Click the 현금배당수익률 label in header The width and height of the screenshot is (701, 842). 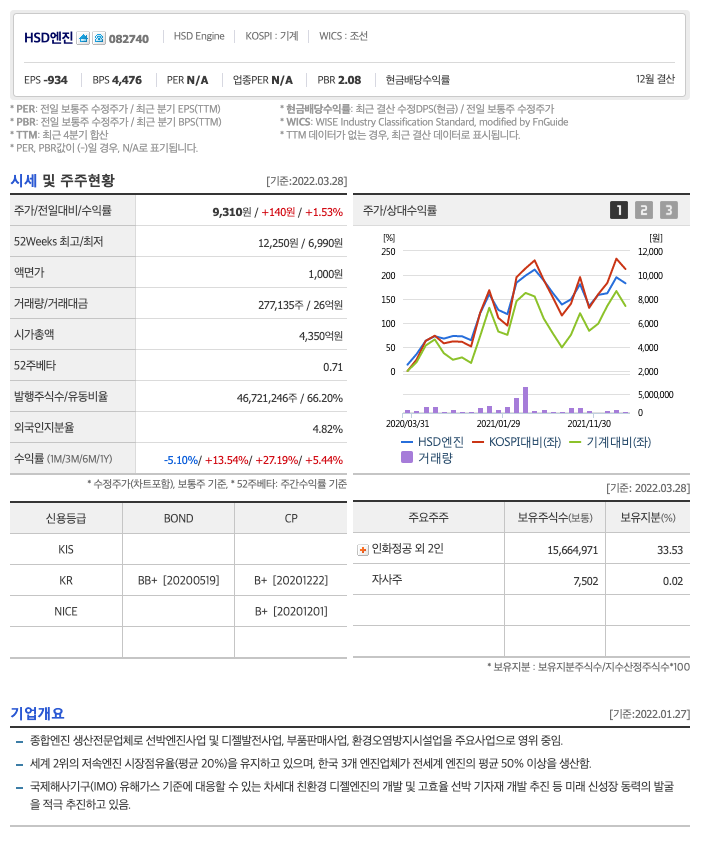pyautogui.click(x=417, y=80)
